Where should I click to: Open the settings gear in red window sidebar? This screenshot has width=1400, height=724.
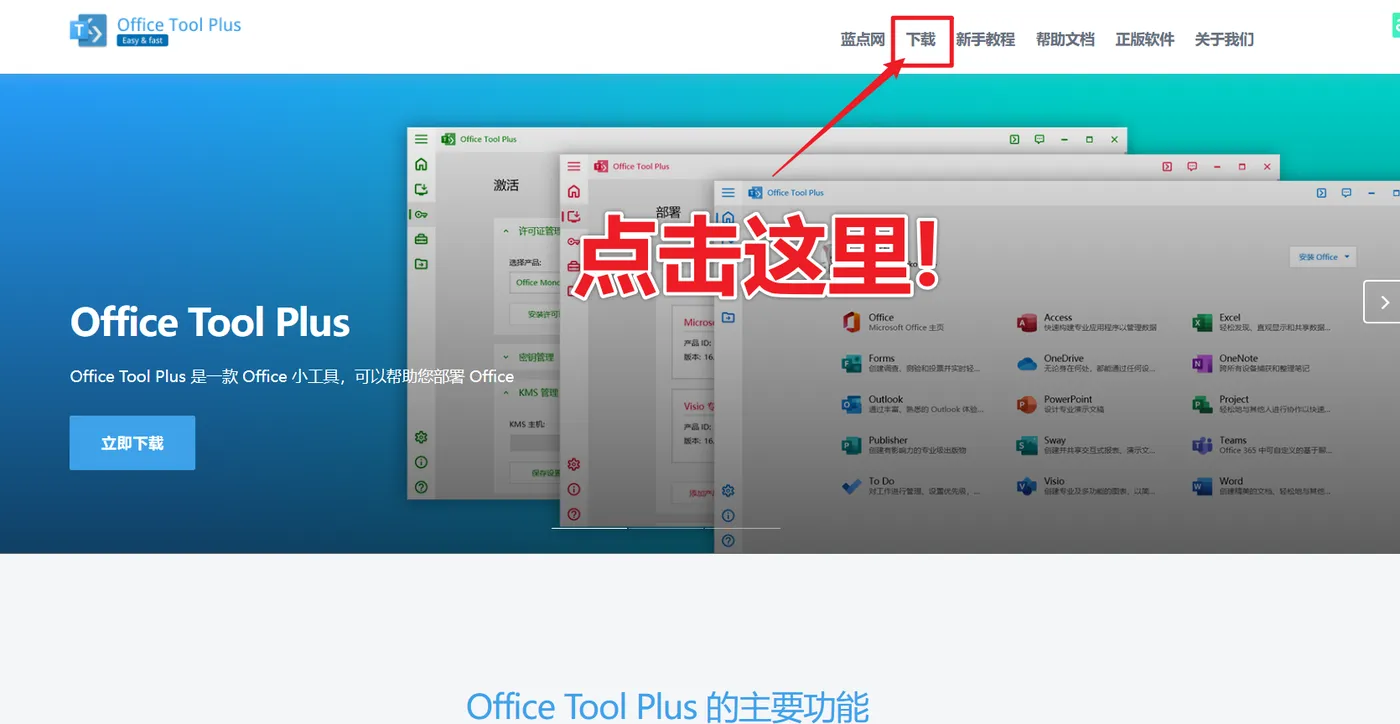point(574,465)
